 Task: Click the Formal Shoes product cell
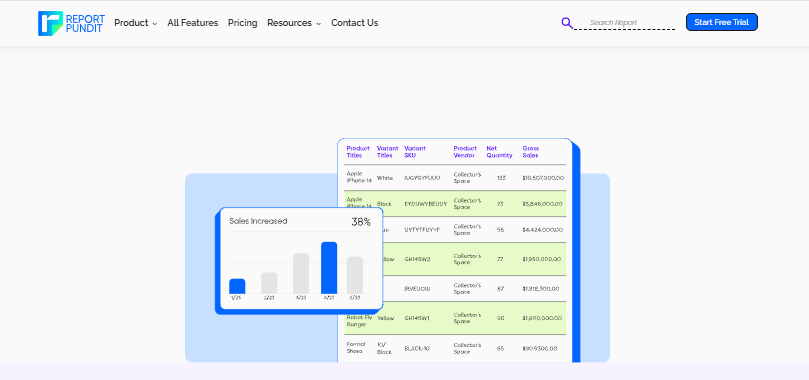pos(356,348)
